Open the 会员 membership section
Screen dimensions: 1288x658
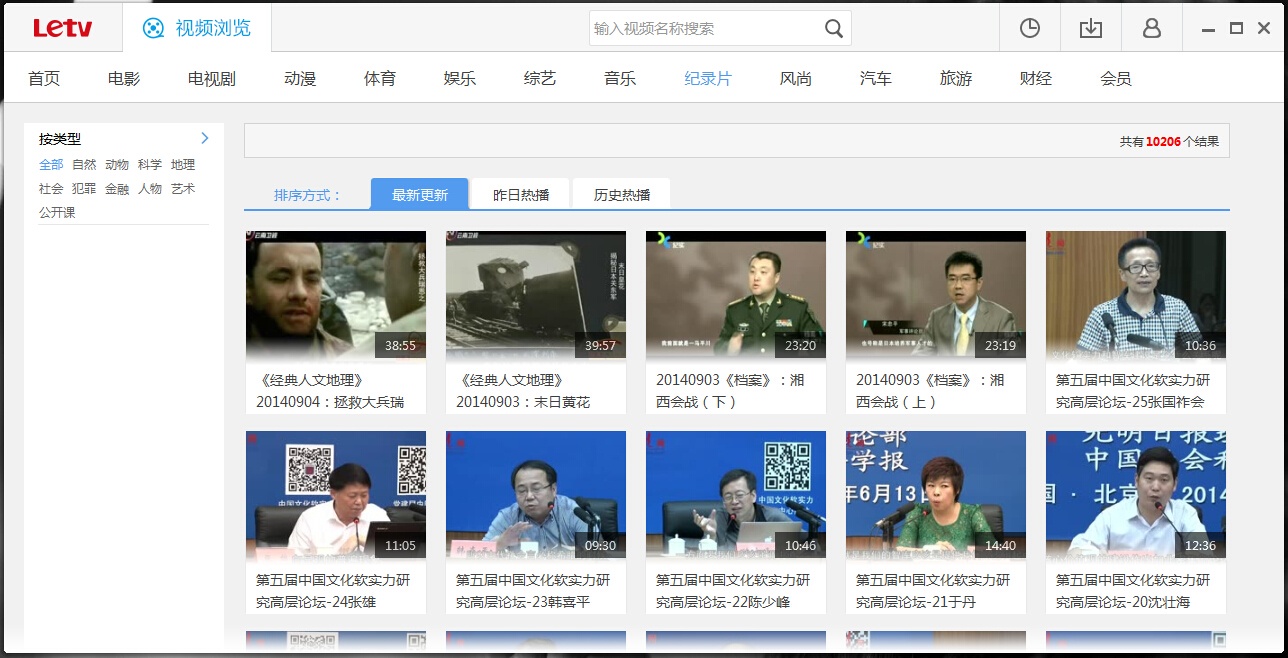click(x=1115, y=76)
